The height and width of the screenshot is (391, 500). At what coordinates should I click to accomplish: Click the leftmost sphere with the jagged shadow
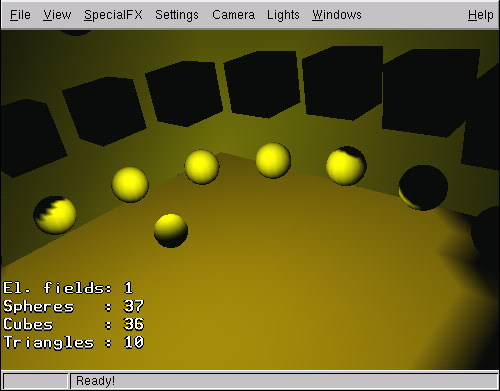point(55,215)
